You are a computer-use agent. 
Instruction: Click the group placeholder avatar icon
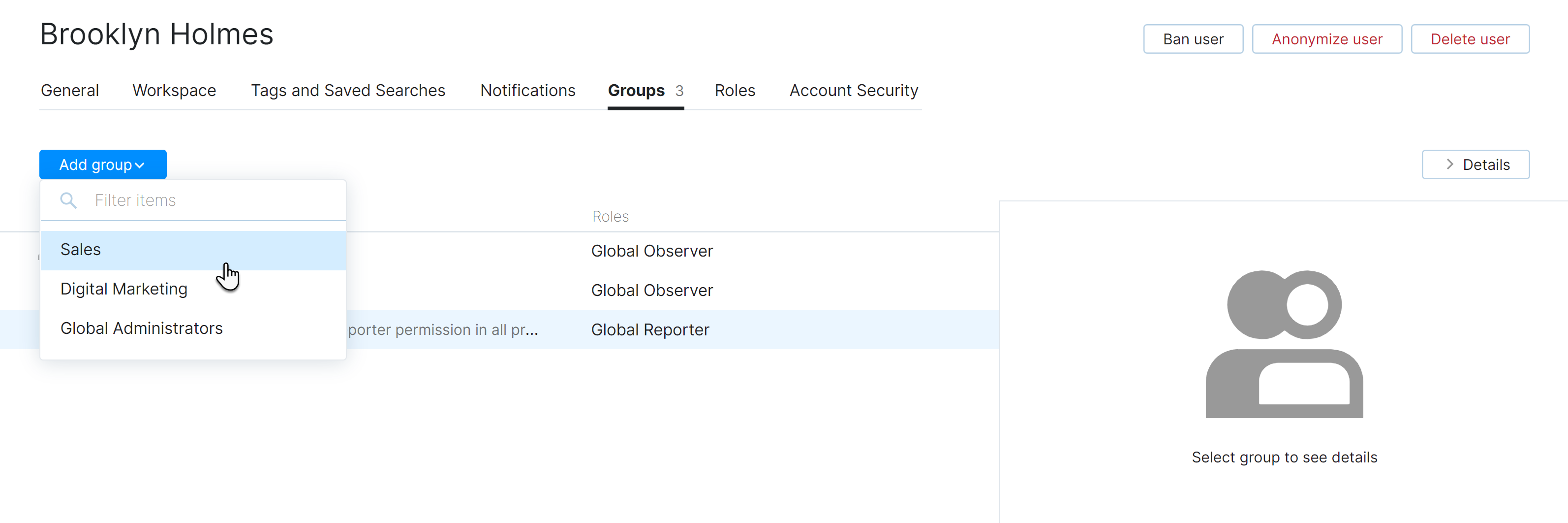point(1284,344)
